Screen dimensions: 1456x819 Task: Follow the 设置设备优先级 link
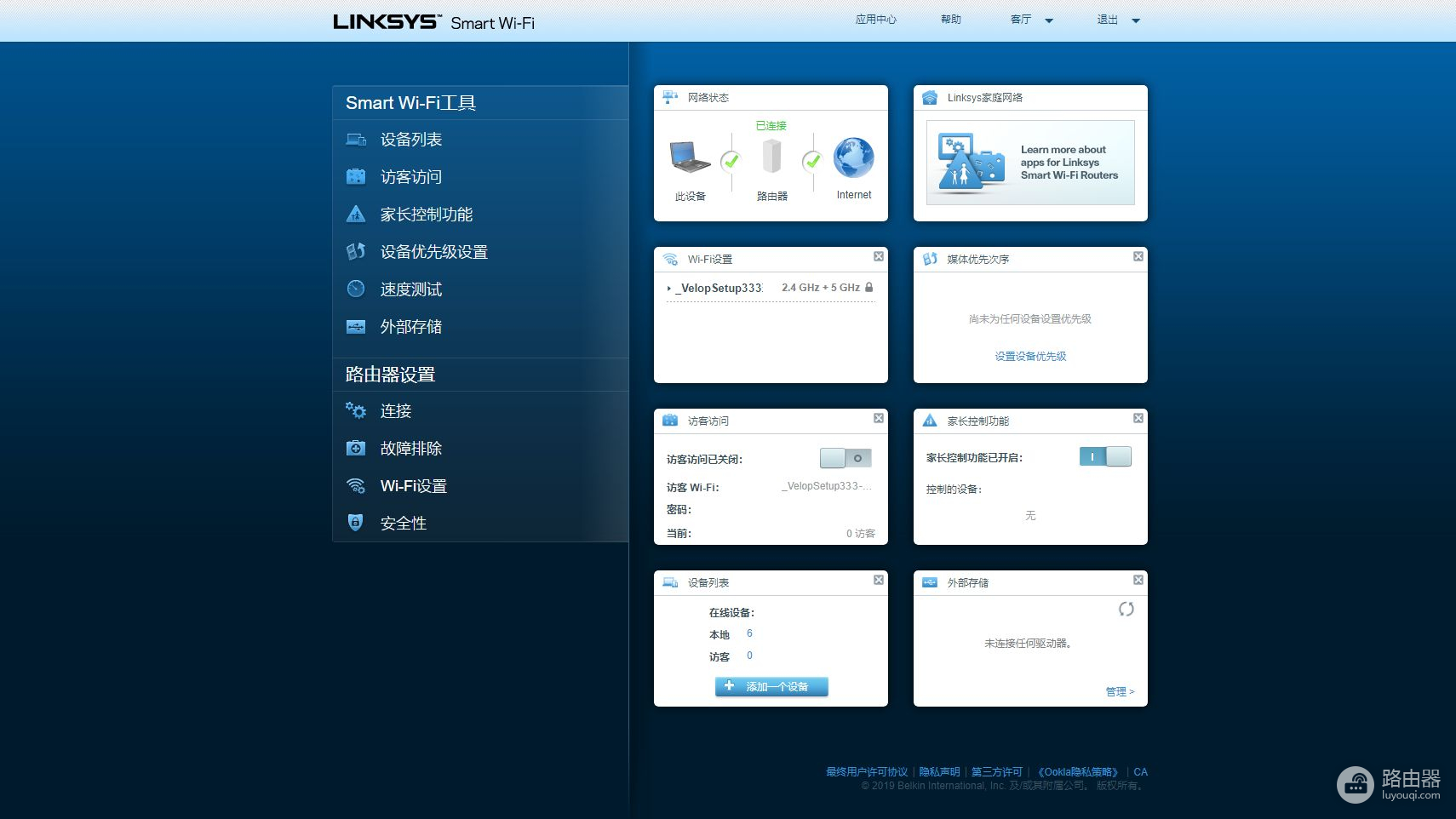[x=1030, y=357]
